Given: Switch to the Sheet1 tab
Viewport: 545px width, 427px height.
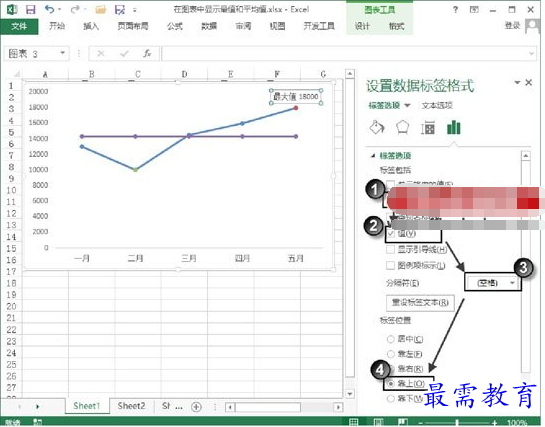Looking at the screenshot, I should tap(87, 406).
